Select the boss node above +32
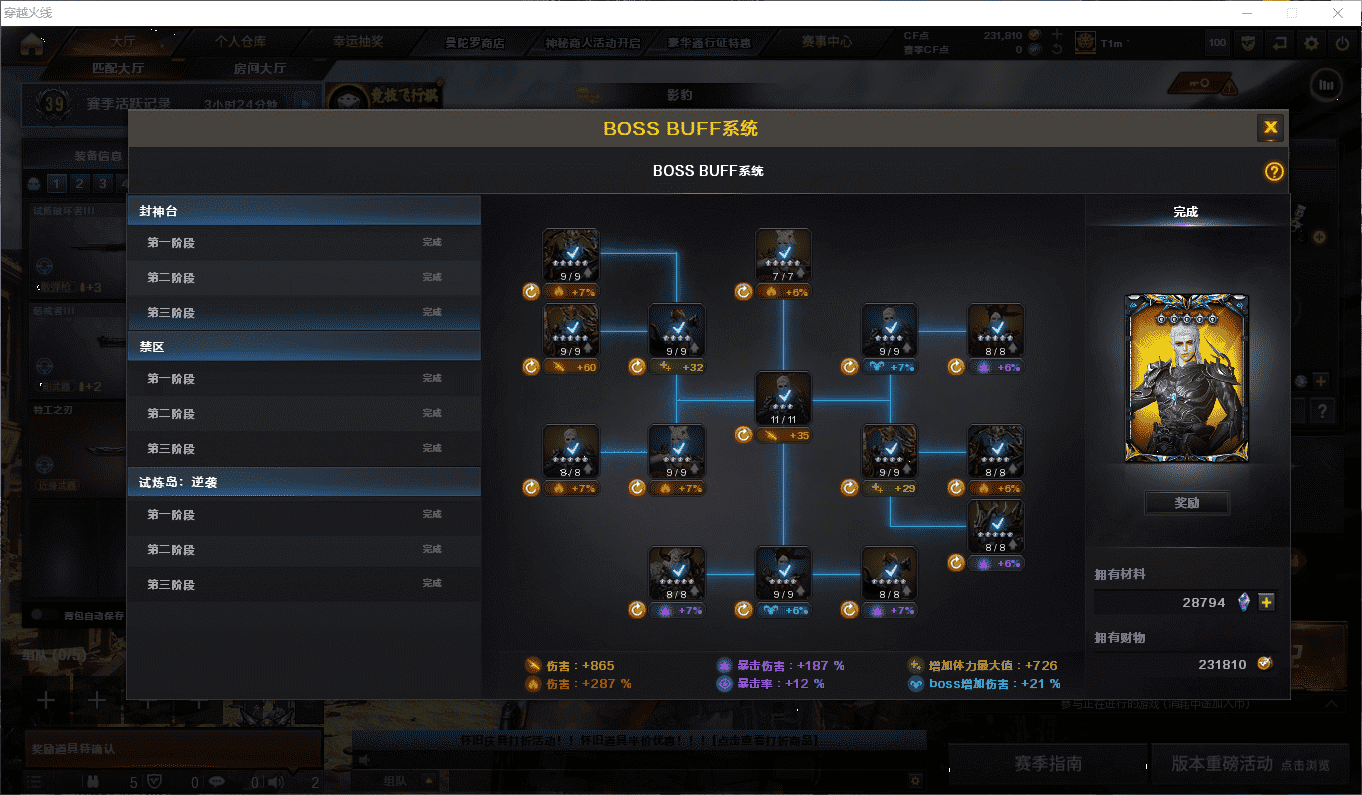Viewport: 1362px width, 795px height. pyautogui.click(x=677, y=331)
